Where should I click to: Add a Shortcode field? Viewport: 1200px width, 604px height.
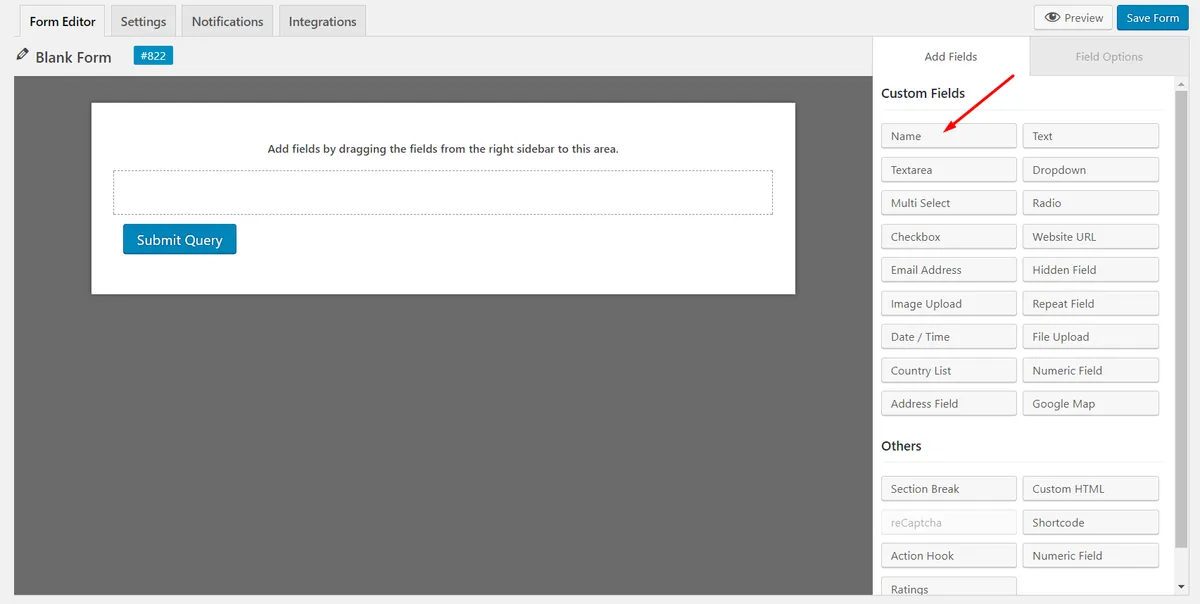coord(1090,523)
